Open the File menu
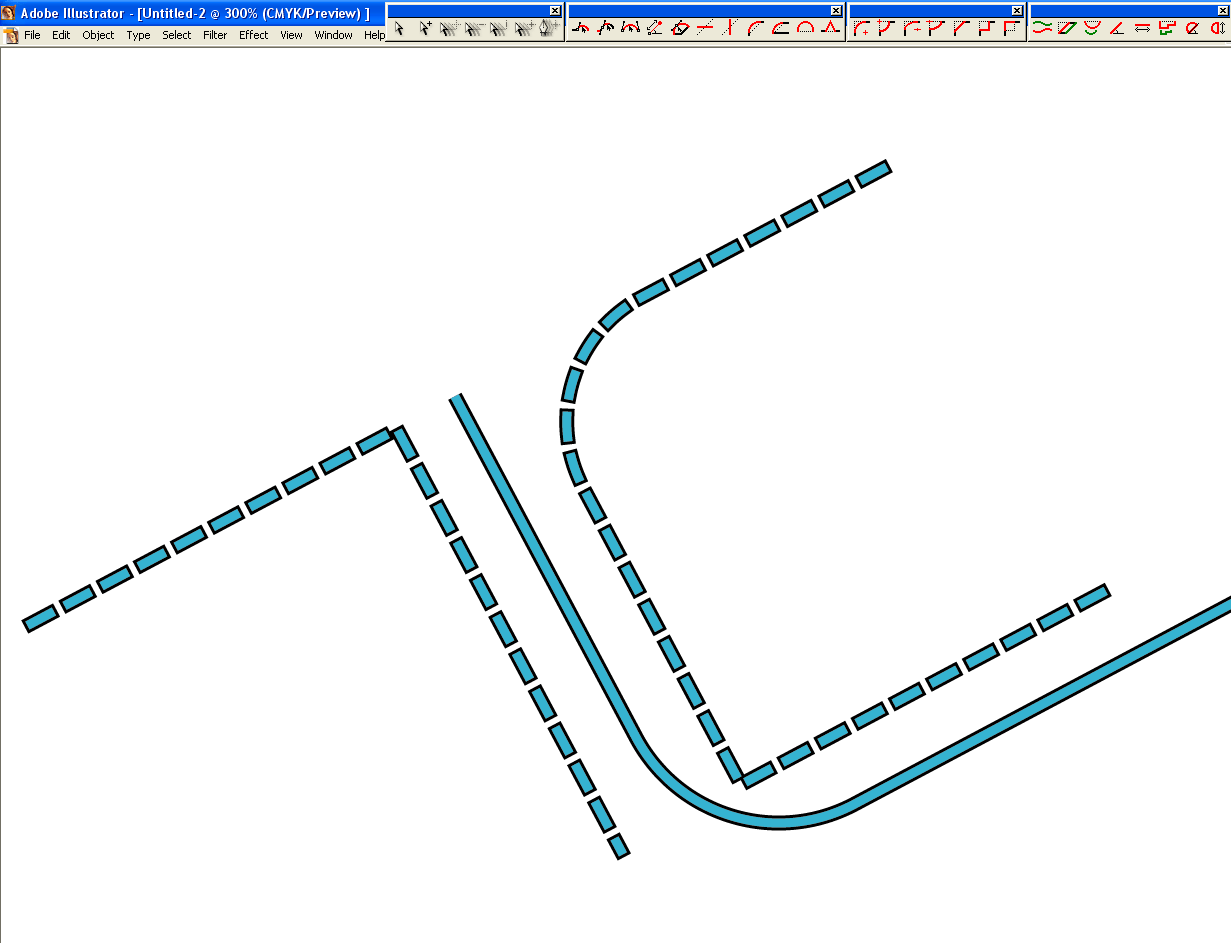 (32, 35)
